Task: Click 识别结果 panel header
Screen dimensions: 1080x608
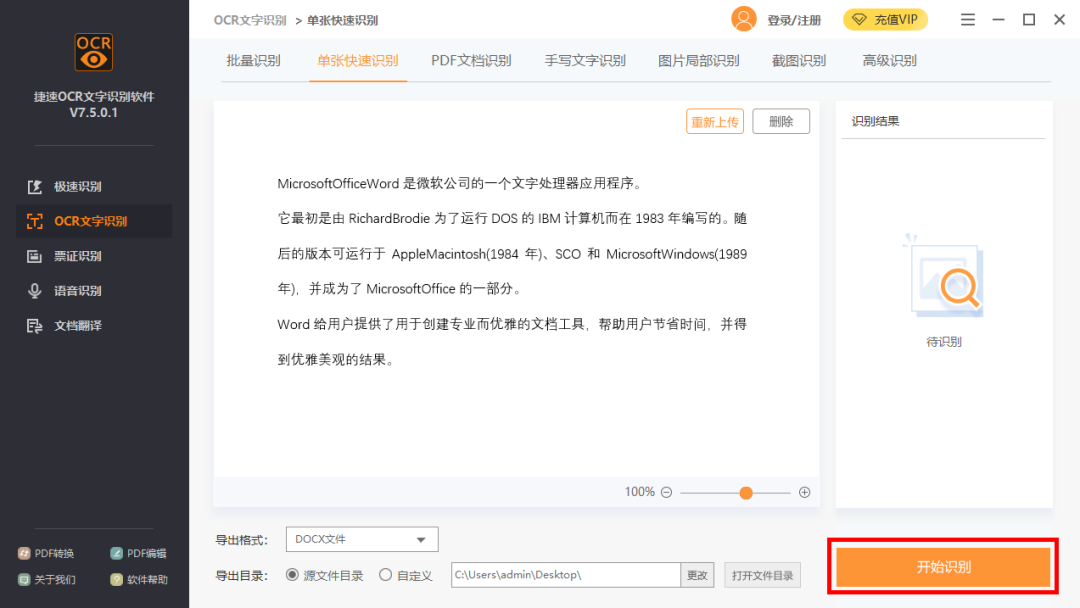Action: coord(875,121)
